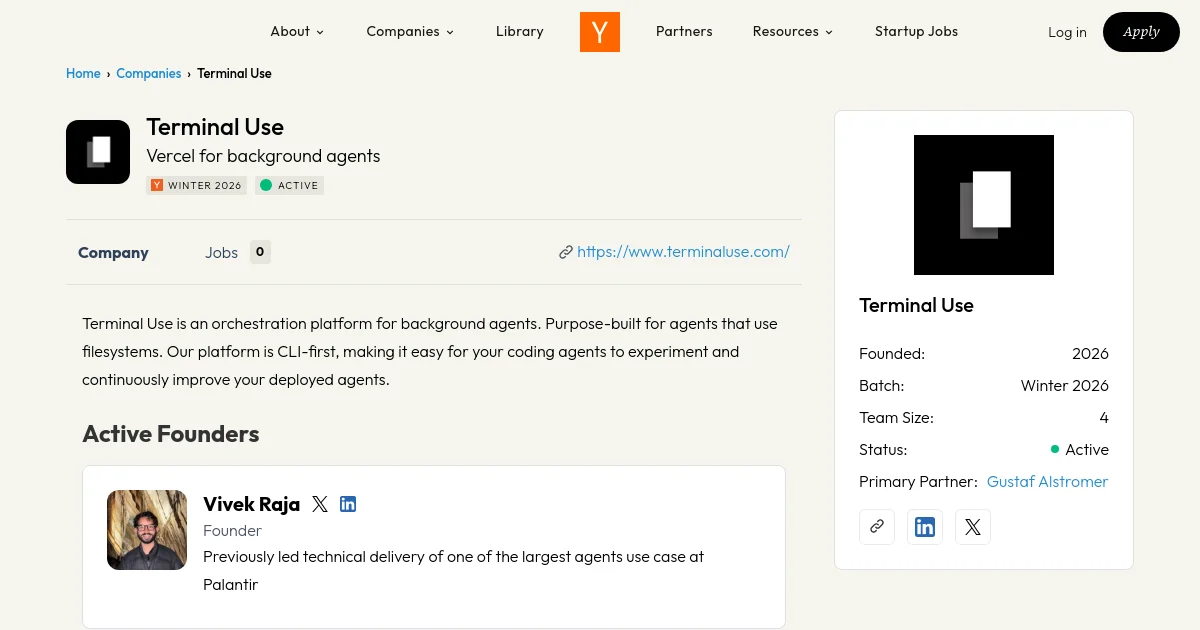Click the Winter 2026 batch badge

(x=196, y=185)
